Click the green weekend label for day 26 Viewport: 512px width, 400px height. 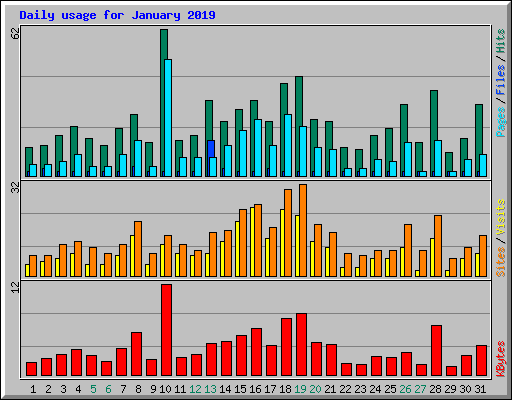[405, 389]
